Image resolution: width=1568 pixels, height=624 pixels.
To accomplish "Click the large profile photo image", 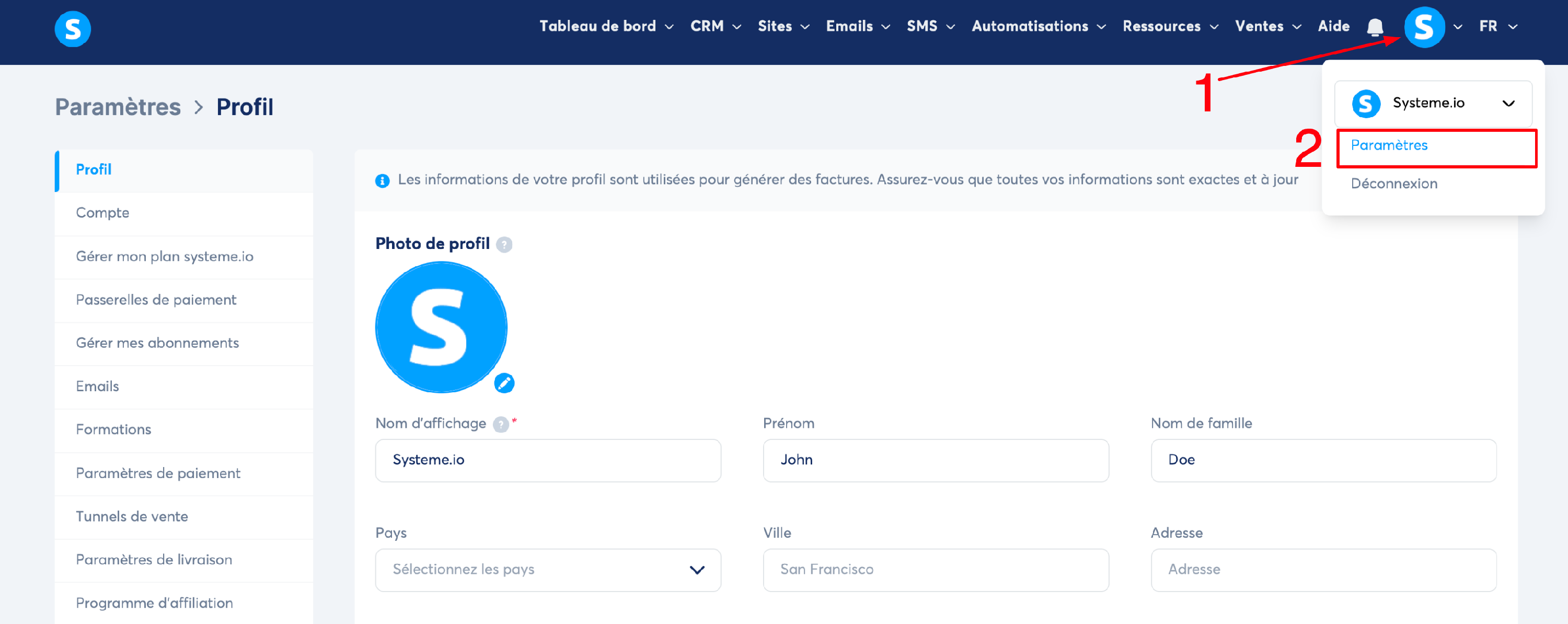I will [x=441, y=327].
